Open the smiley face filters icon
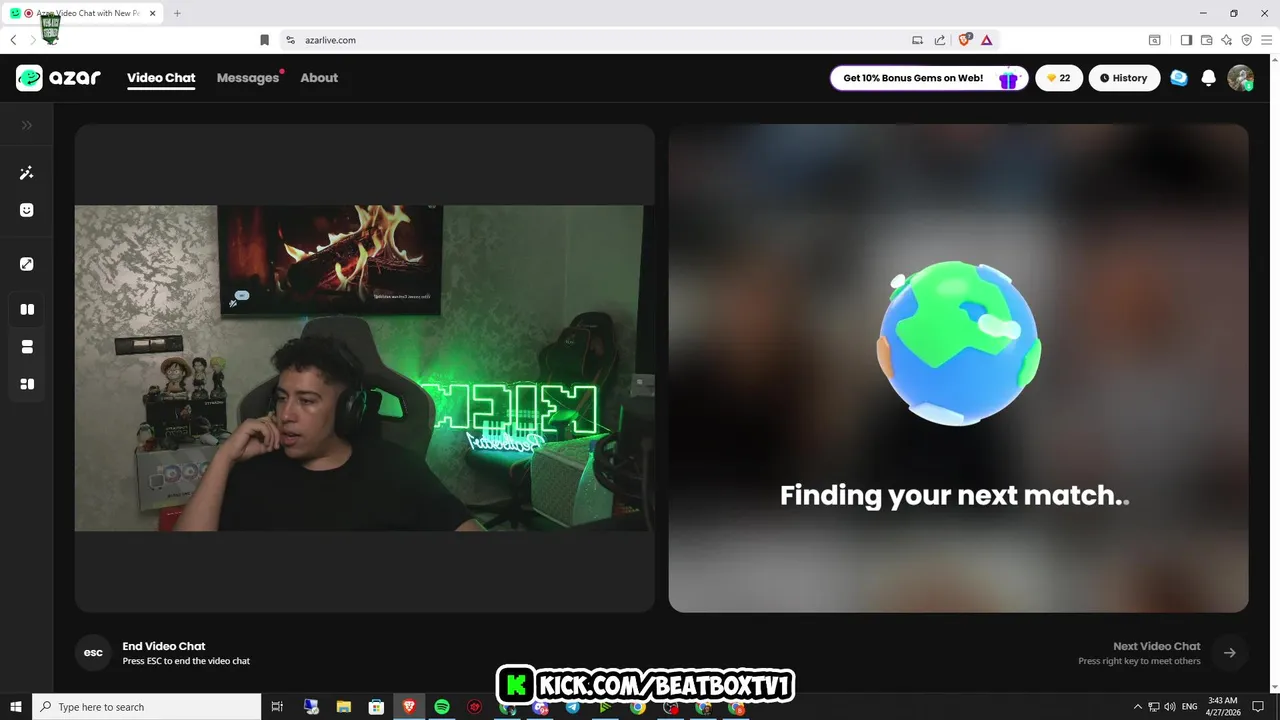Viewport: 1280px width, 720px height. click(x=27, y=210)
